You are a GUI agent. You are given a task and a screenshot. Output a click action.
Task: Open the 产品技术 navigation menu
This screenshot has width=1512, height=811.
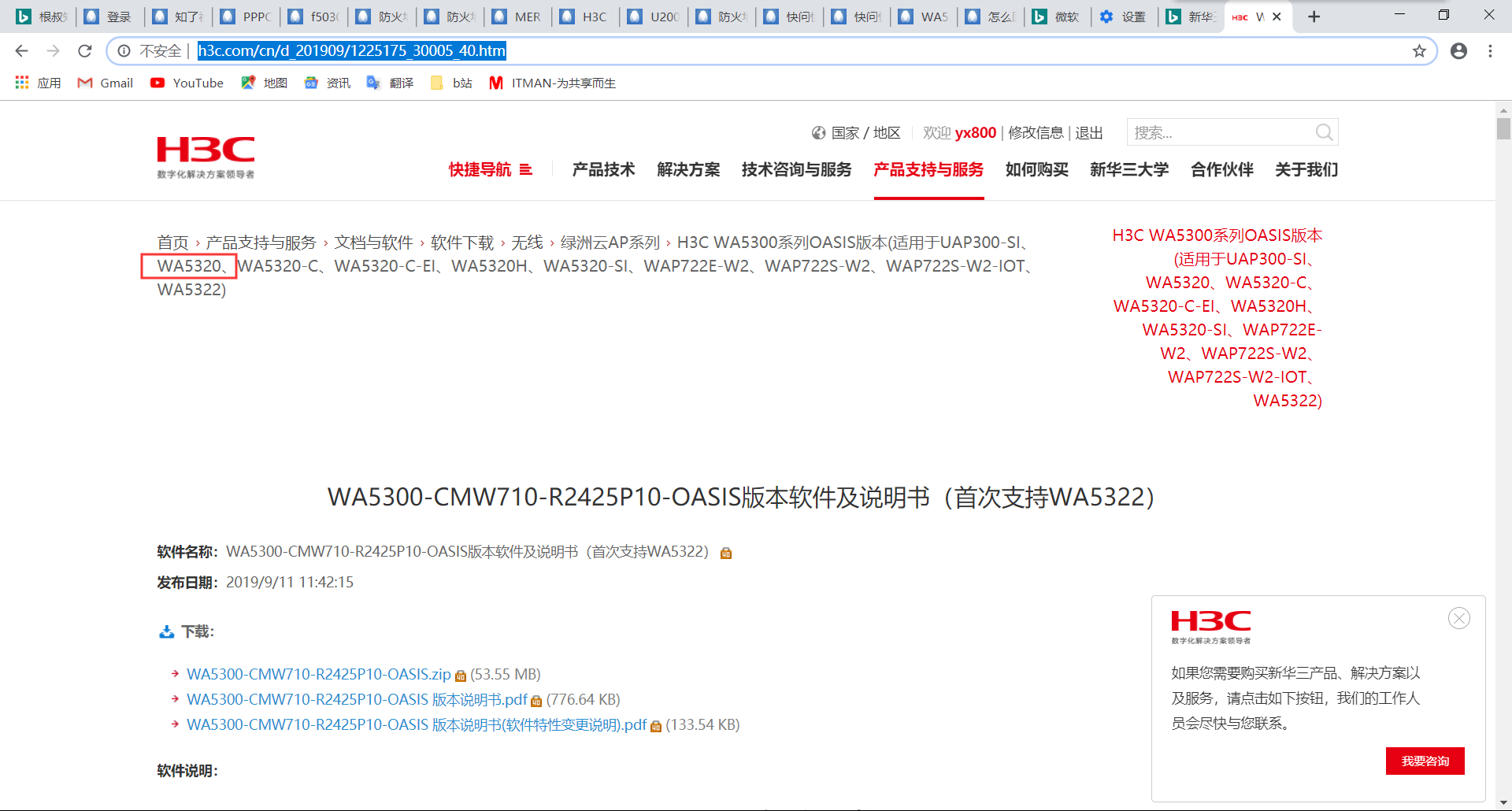point(603,169)
